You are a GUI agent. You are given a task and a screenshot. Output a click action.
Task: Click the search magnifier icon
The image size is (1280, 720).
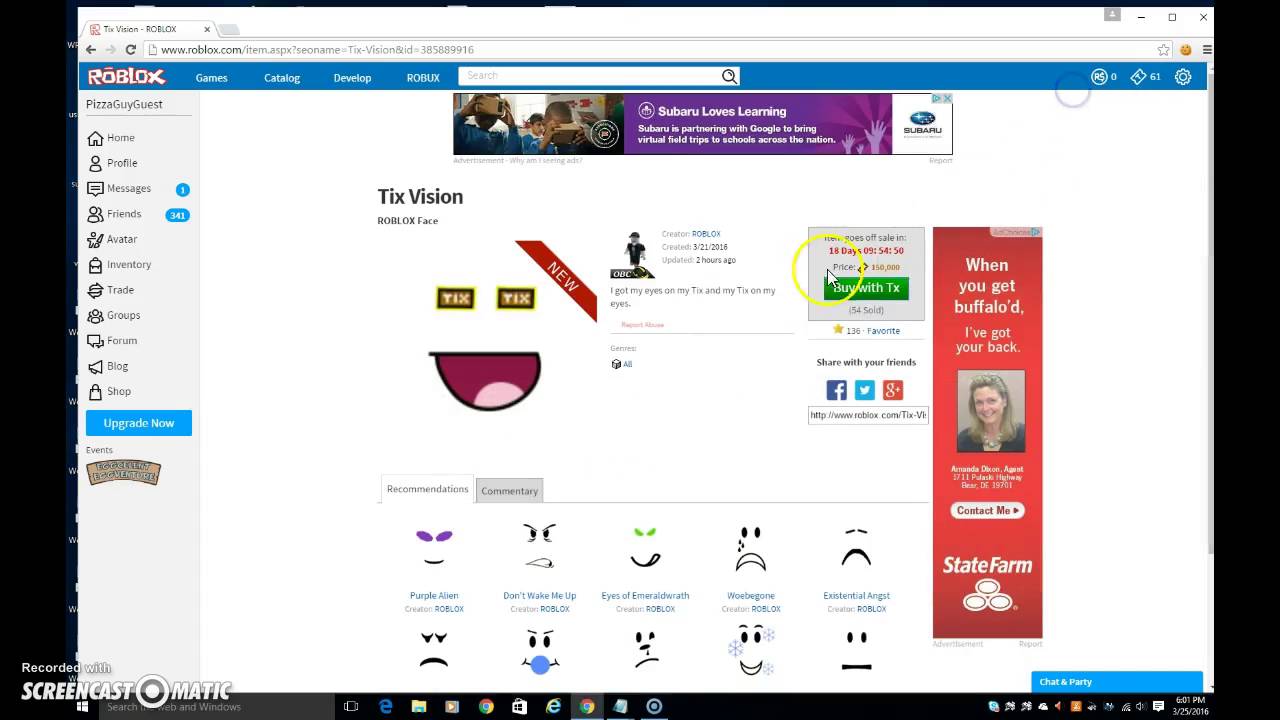(x=729, y=76)
